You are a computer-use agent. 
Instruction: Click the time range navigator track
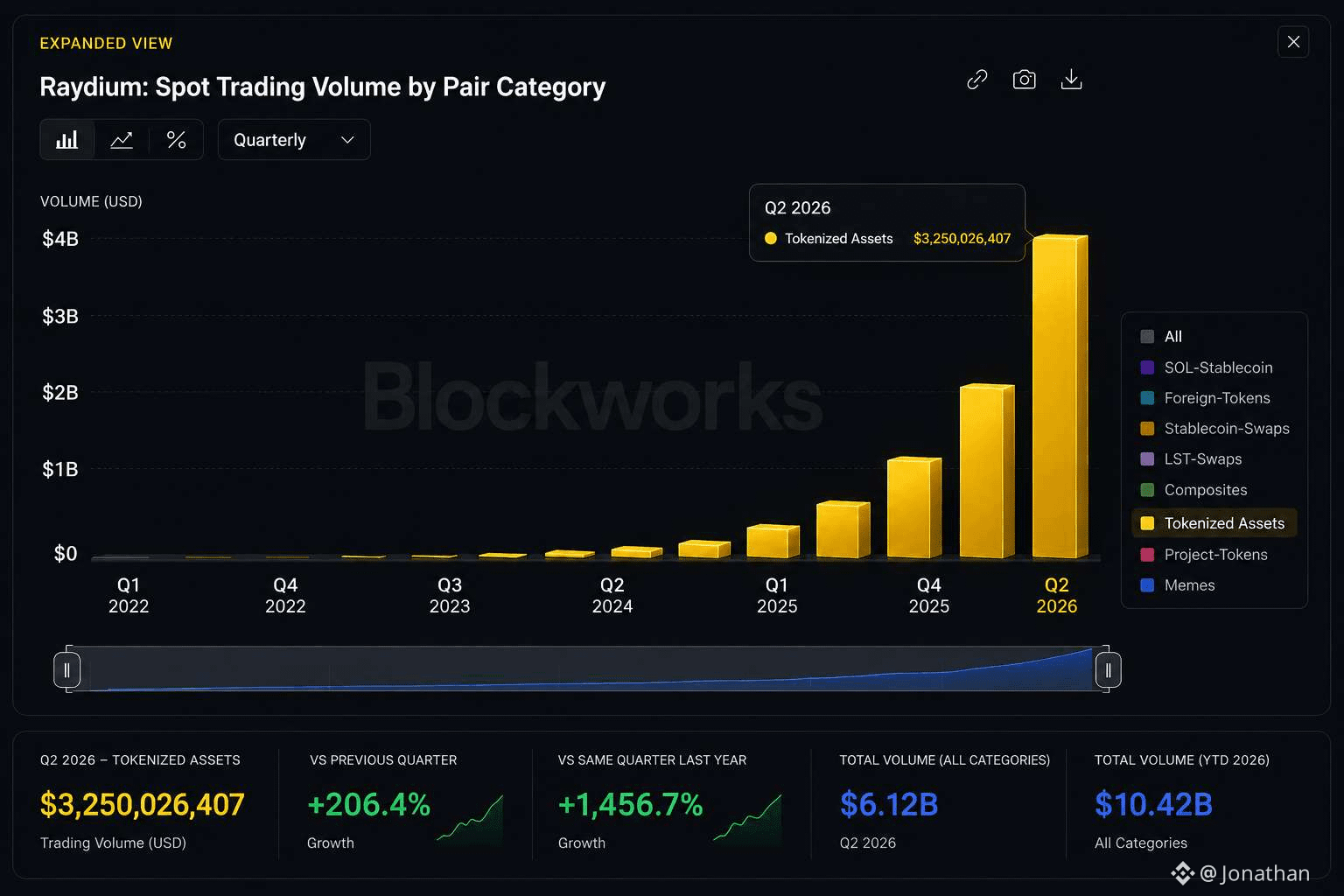click(587, 669)
